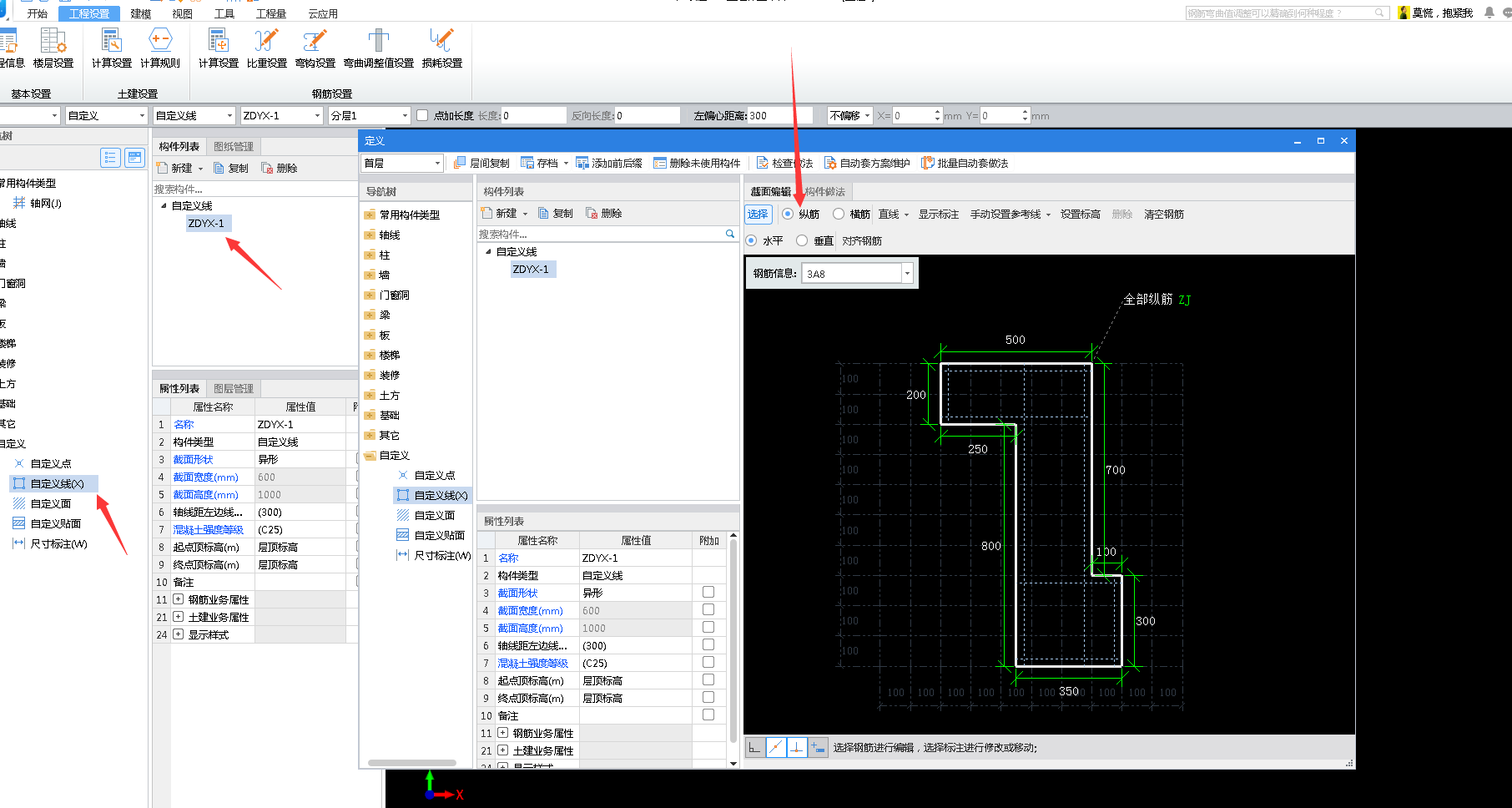Open 弯钩设置 ribbon tool
The height and width of the screenshot is (808, 1512).
point(315,48)
